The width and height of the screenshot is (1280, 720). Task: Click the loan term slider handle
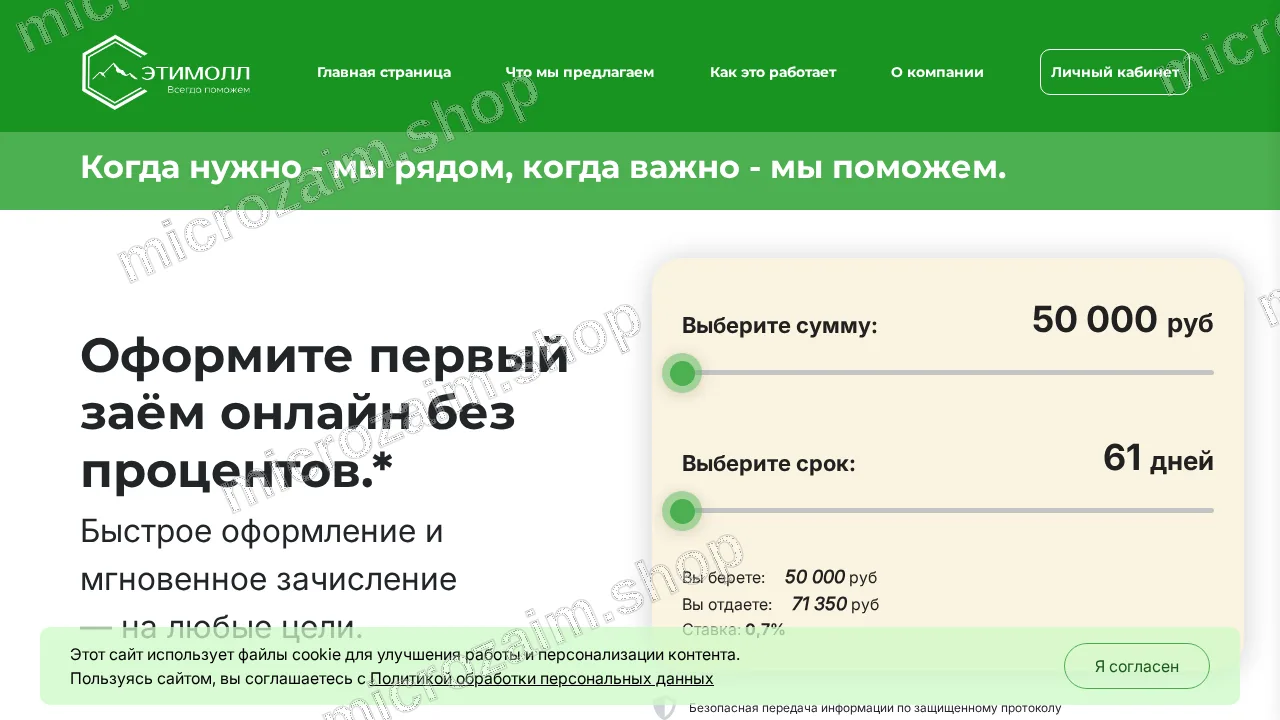click(x=682, y=512)
